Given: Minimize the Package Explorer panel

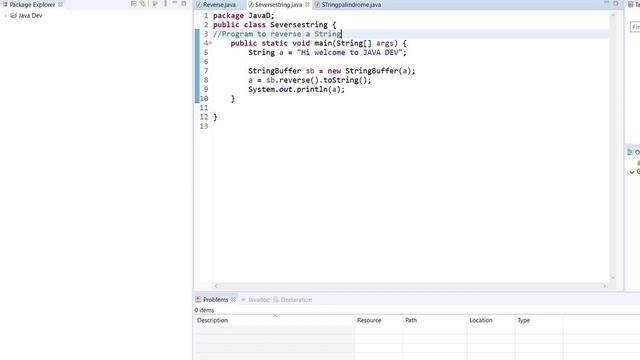Looking at the screenshot, I should coord(175,3).
